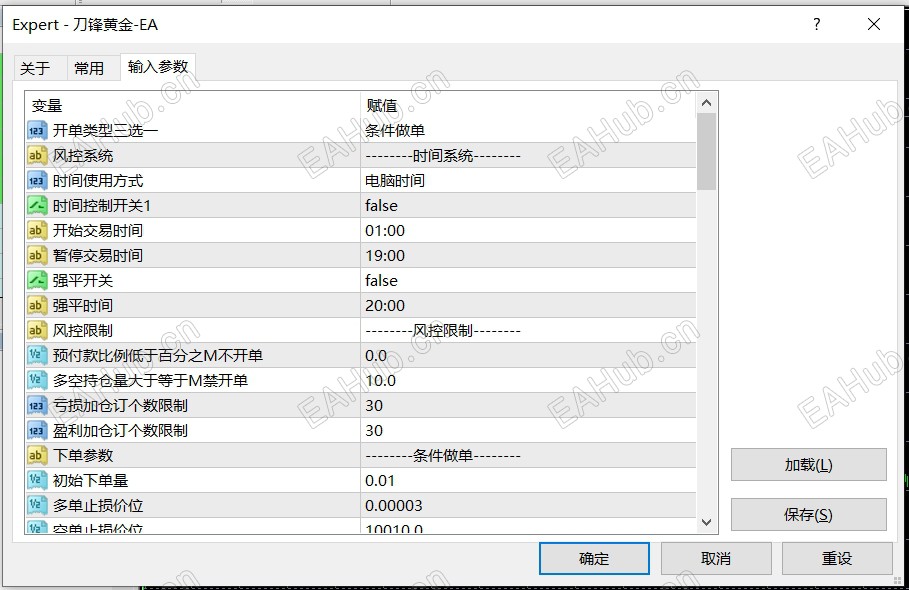Screen dimensions: 909x590
Task: Close the Expert dialog window
Action: (x=874, y=24)
